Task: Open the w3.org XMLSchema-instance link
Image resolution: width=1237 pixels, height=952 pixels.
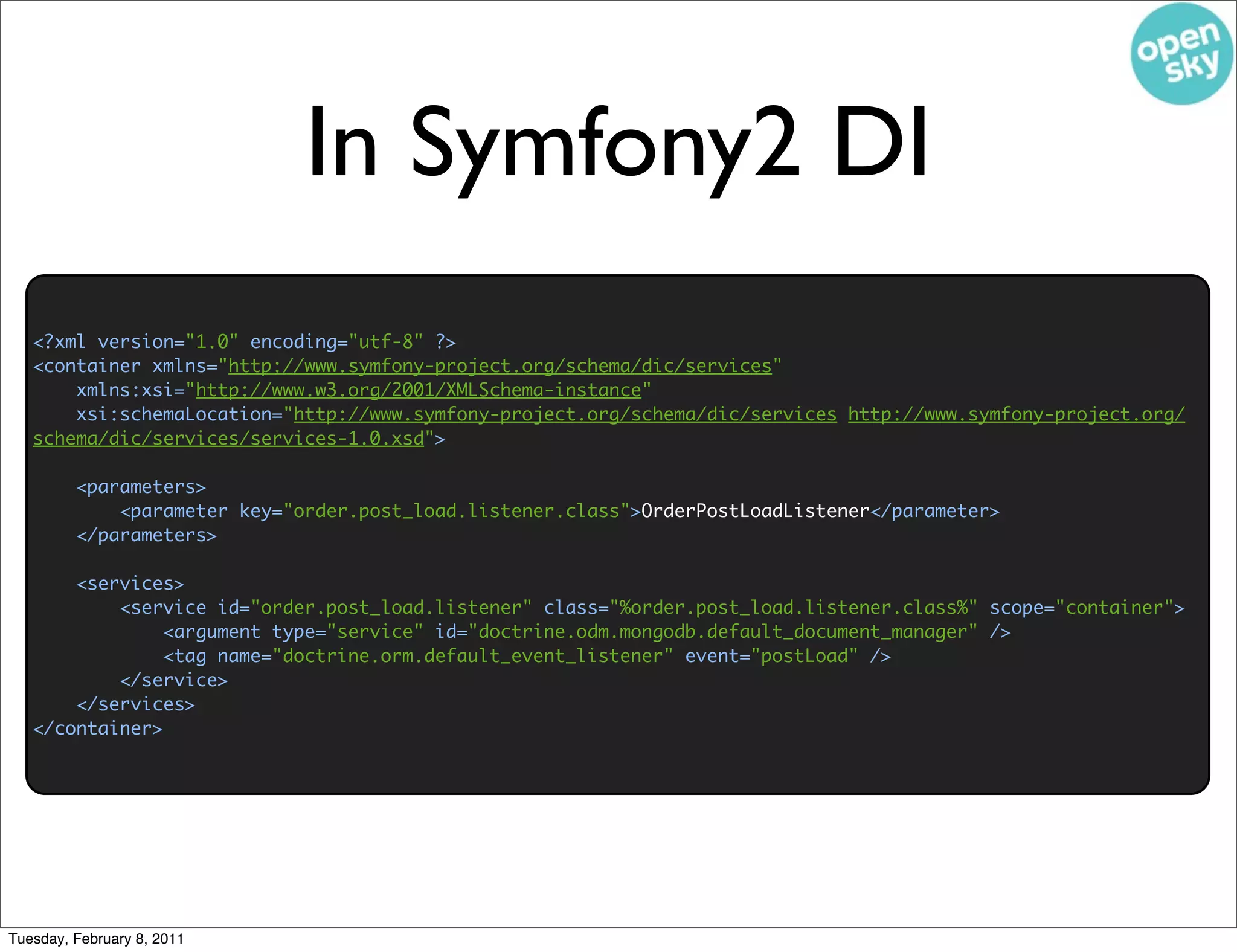Action: (419, 390)
